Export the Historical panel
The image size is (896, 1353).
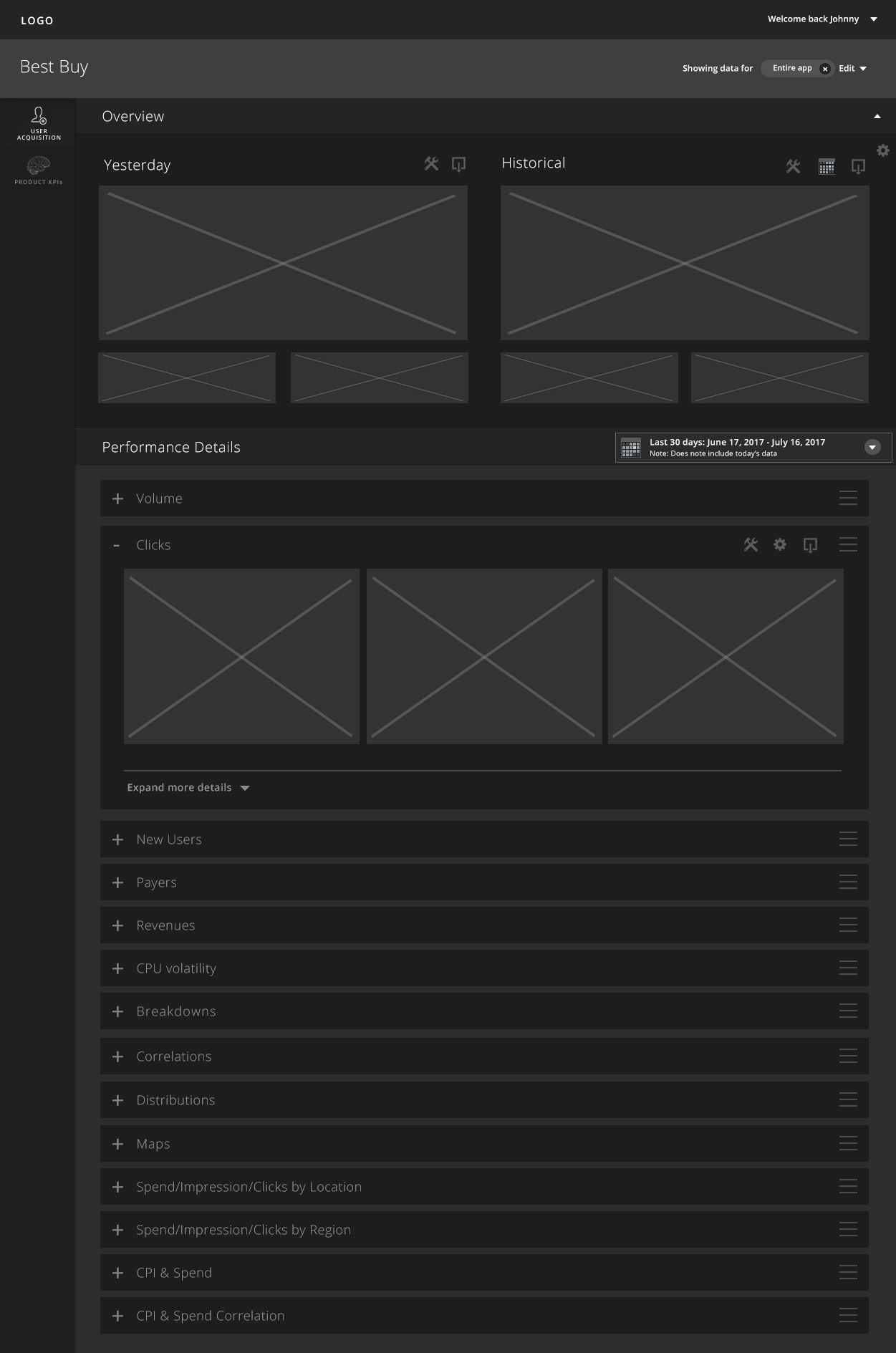tap(858, 167)
